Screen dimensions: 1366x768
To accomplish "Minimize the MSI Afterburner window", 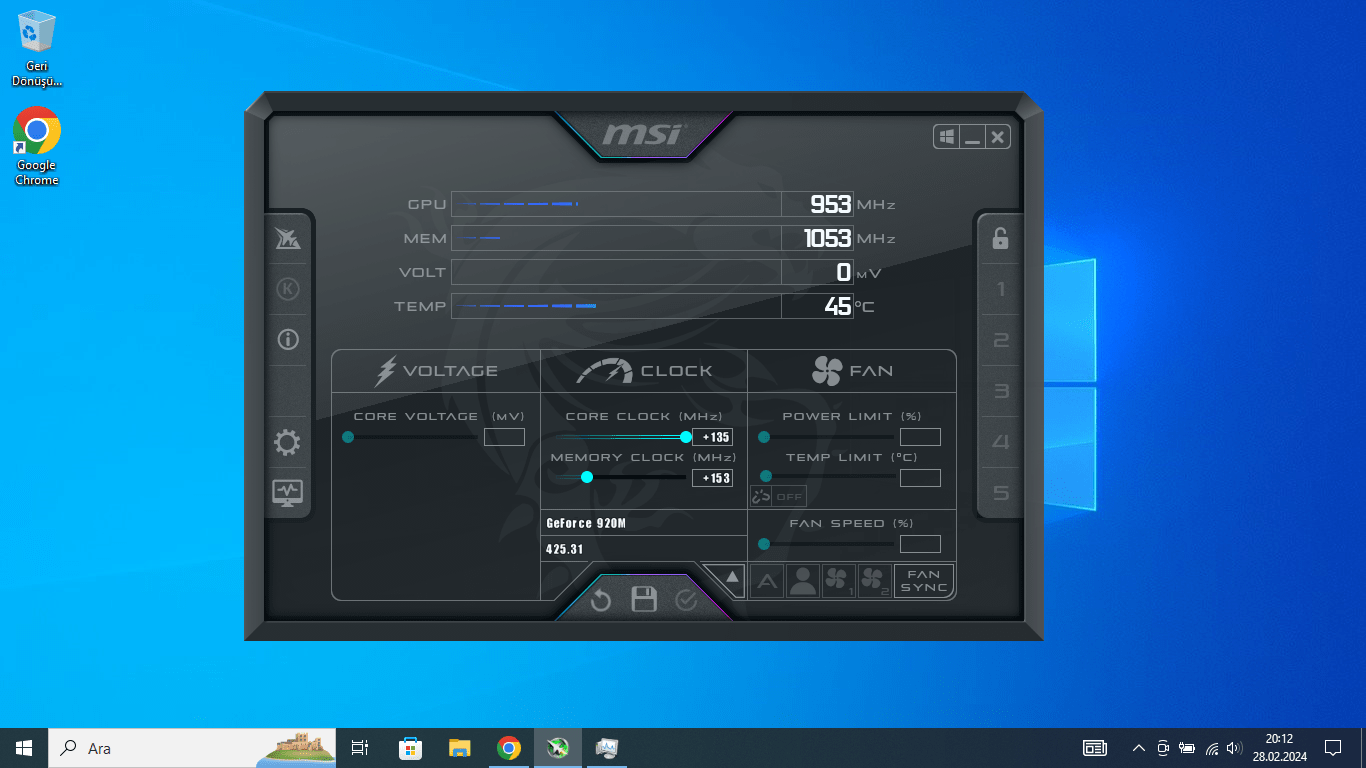I will [x=972, y=137].
